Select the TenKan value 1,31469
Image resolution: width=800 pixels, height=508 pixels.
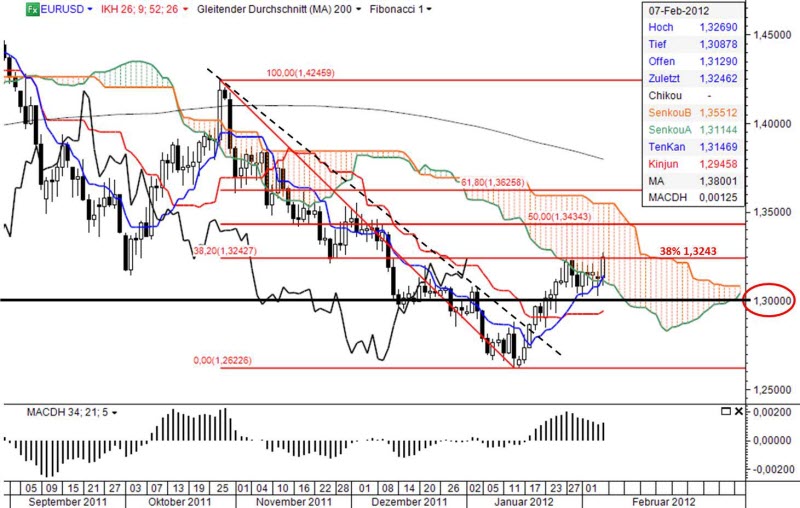718,147
